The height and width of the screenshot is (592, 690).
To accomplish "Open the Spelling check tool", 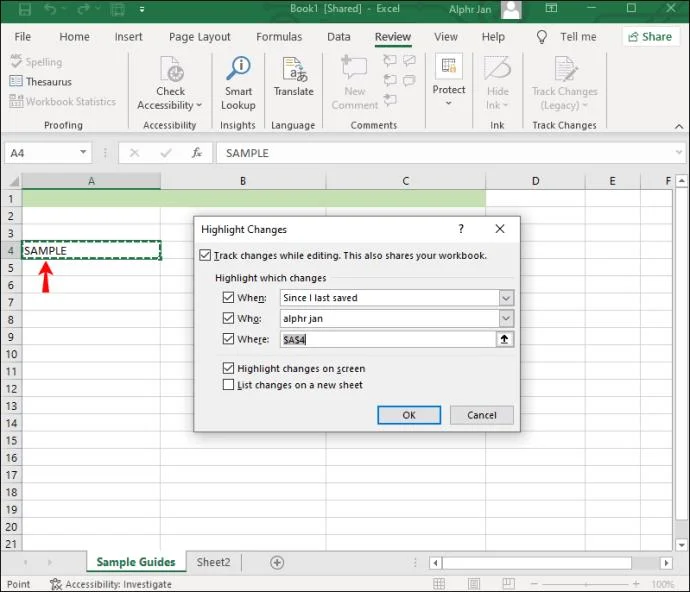I will pyautogui.click(x=36, y=62).
